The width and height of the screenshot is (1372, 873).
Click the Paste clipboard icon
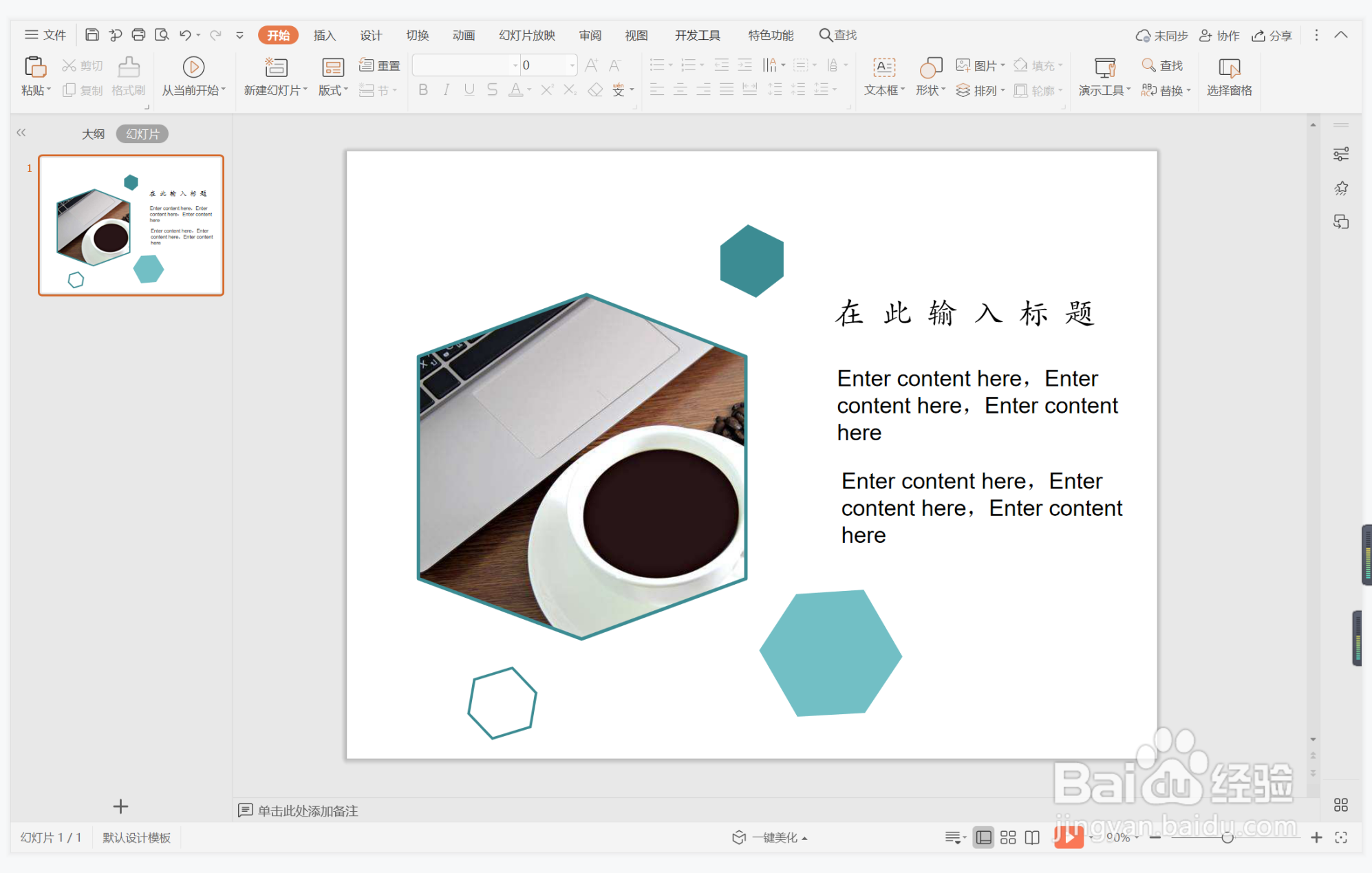tap(35, 67)
